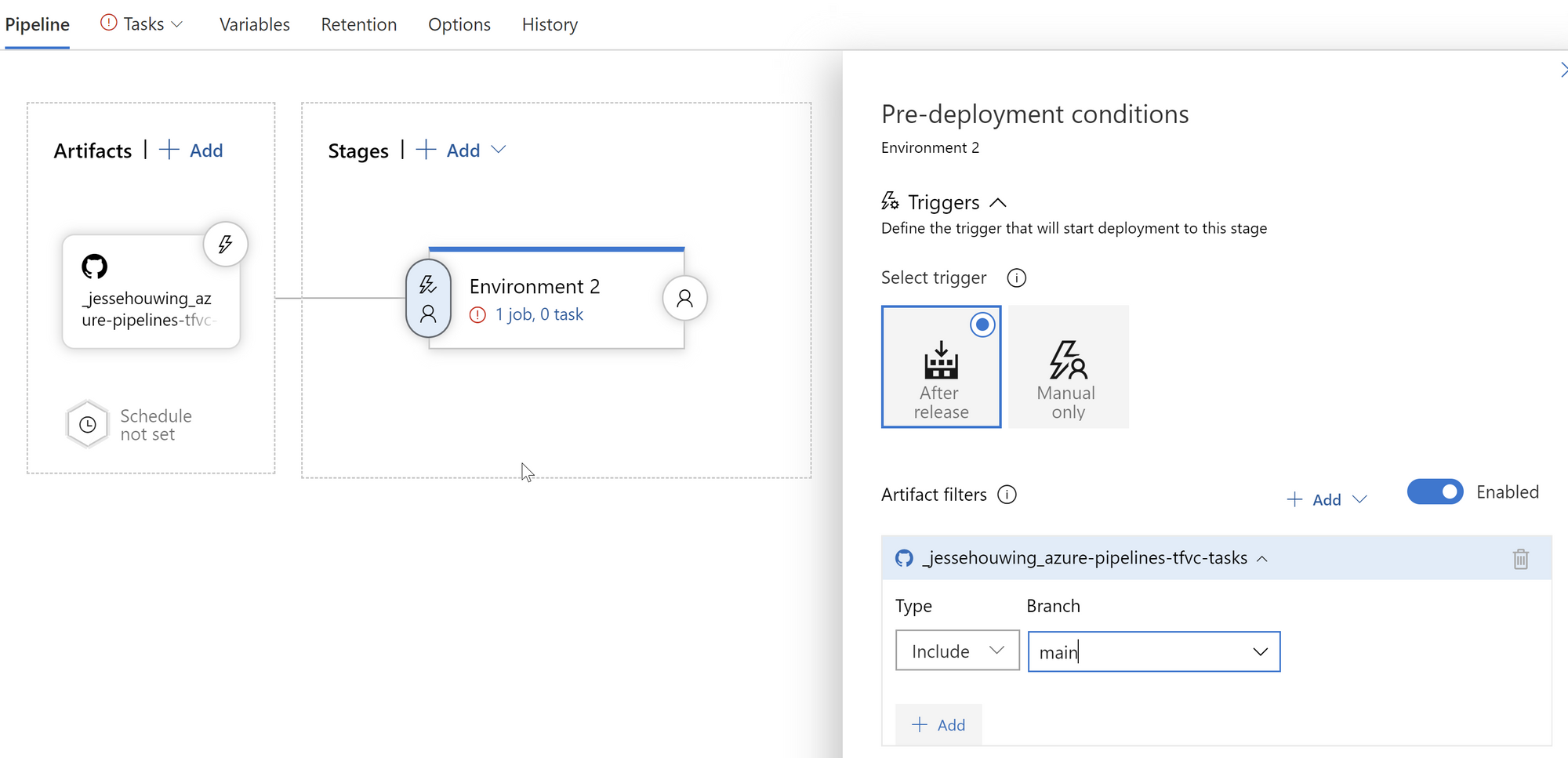The image size is (1568, 758).
Task: Disable the Artifact filters Enabled toggle
Action: [1434, 492]
